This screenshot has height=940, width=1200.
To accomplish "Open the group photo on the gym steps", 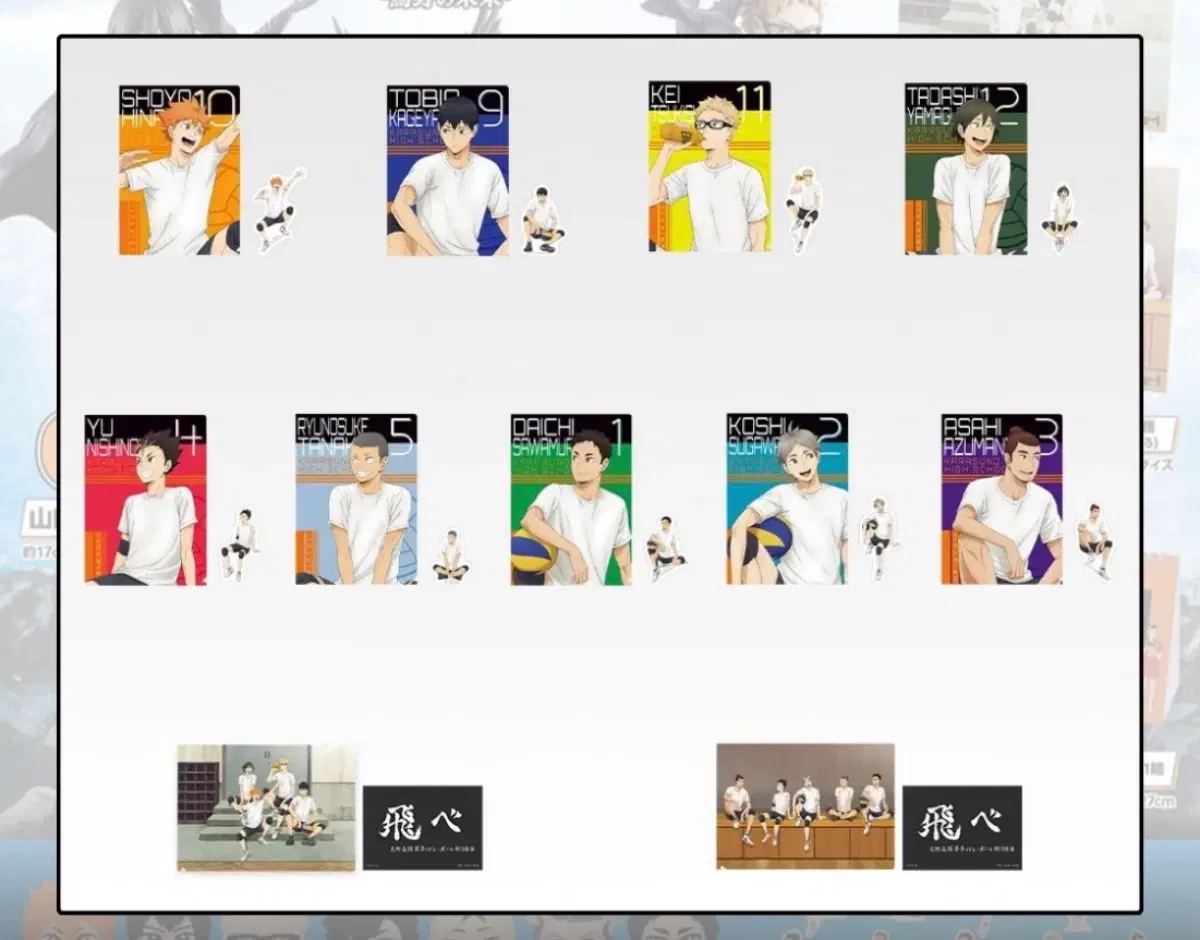I will (x=267, y=808).
